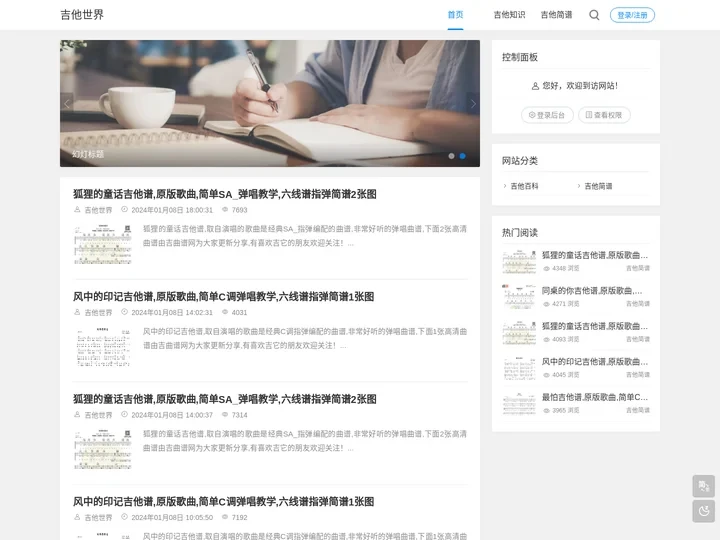Click the clock icon beside 2024年01月08日 14:00:37

124,414
